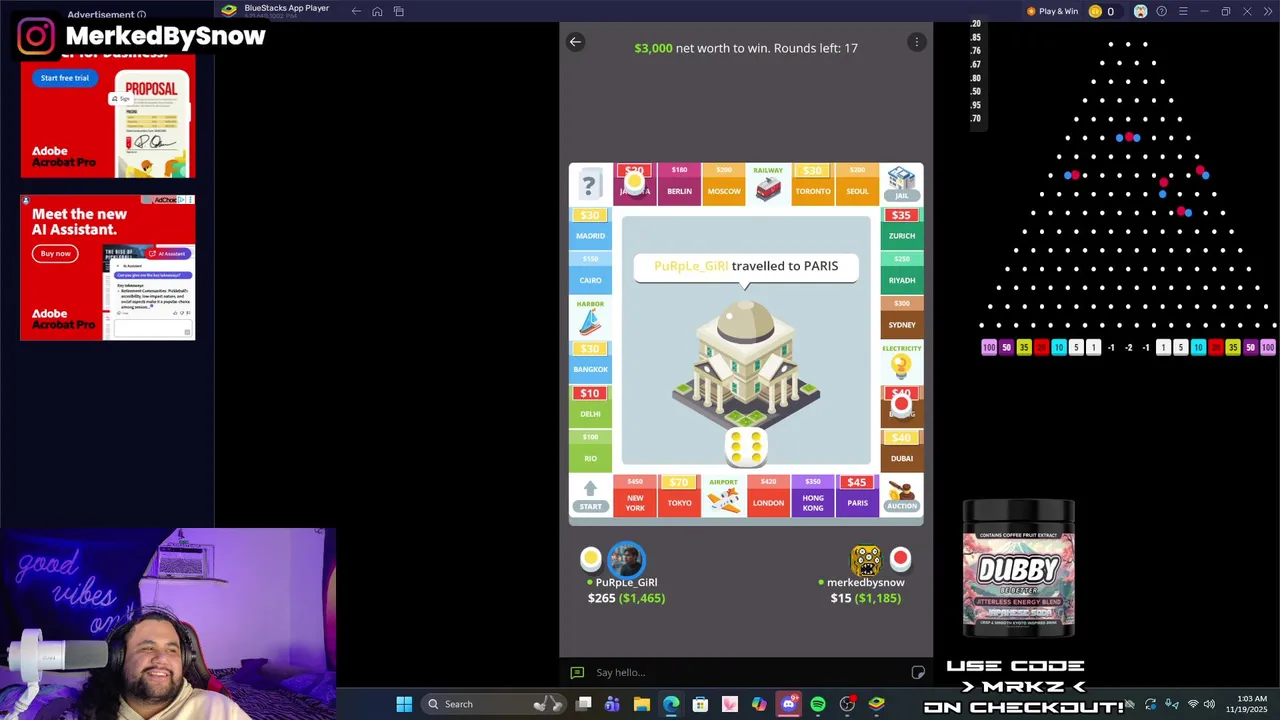
Task: Select the Paris property tile
Action: (857, 495)
